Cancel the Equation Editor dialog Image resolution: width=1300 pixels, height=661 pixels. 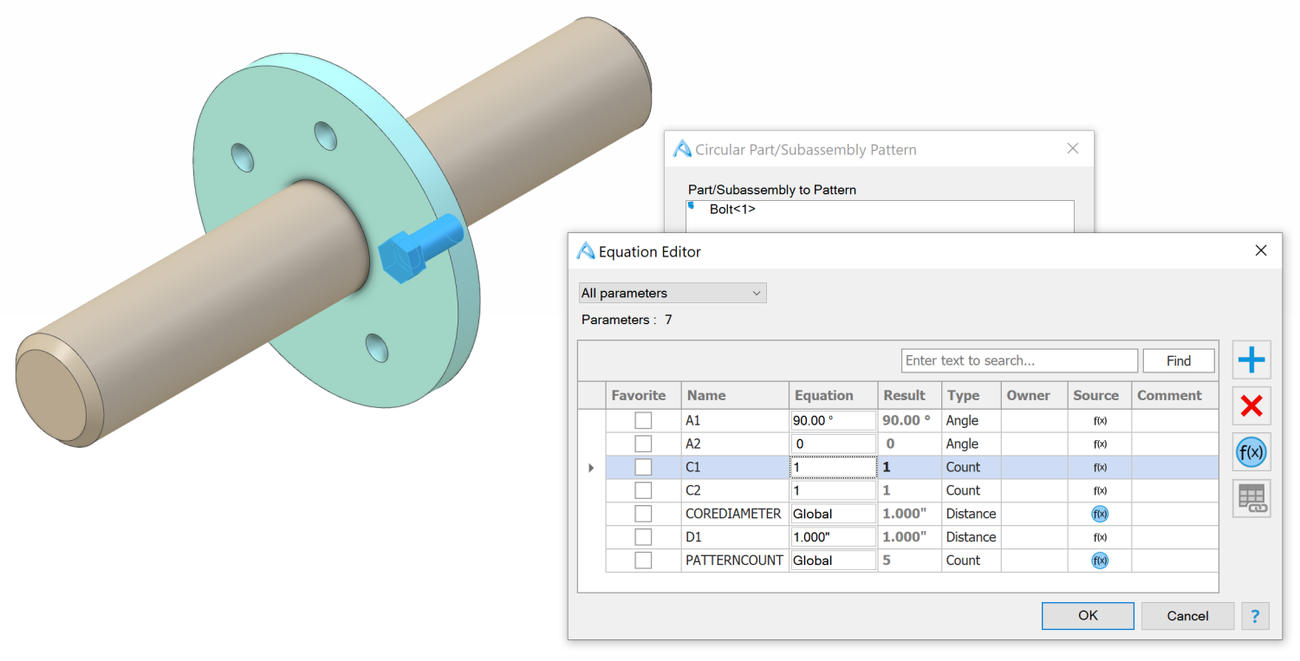coord(1187,616)
